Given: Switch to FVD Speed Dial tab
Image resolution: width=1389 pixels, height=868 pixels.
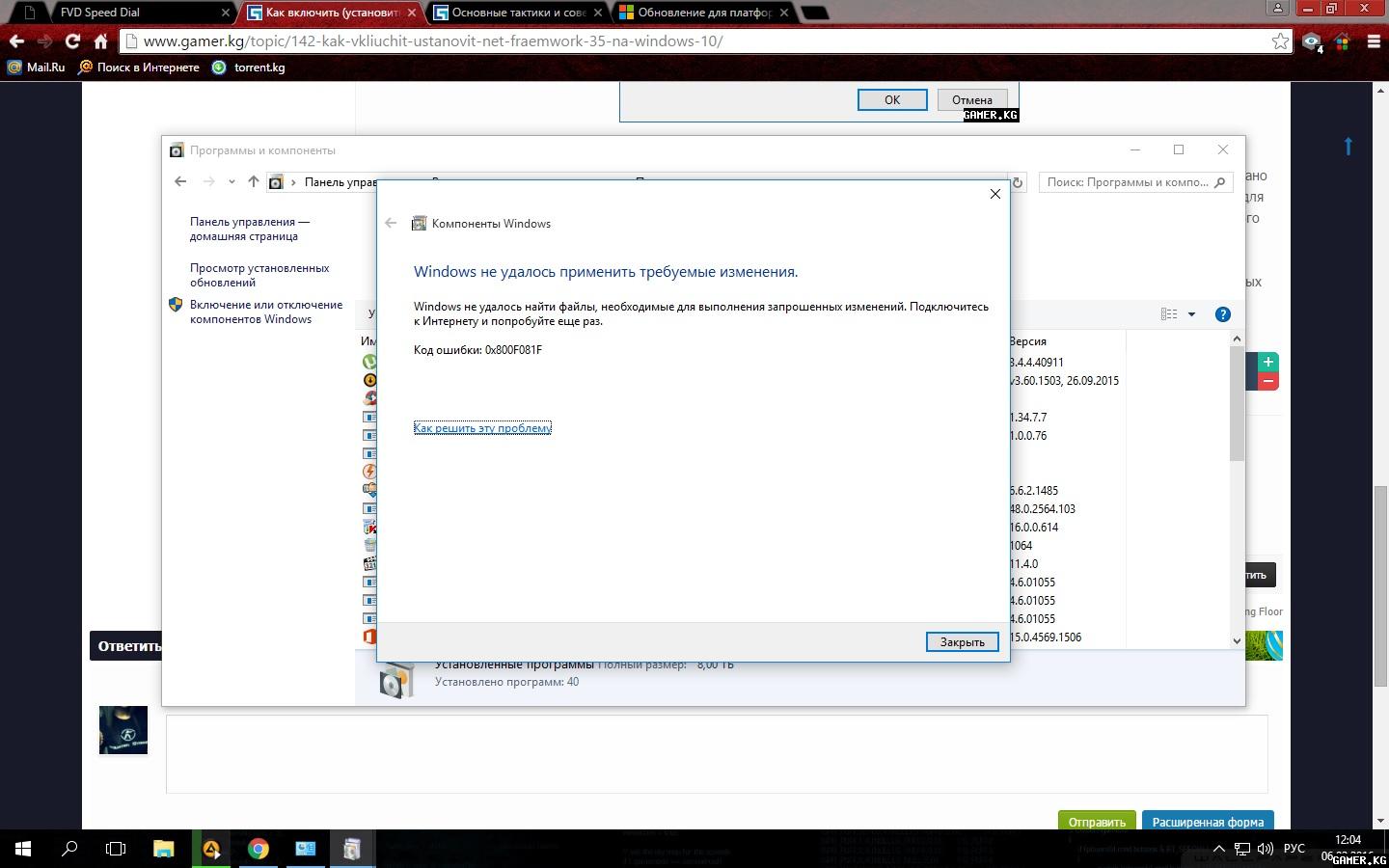Looking at the screenshot, I should [x=125, y=13].
